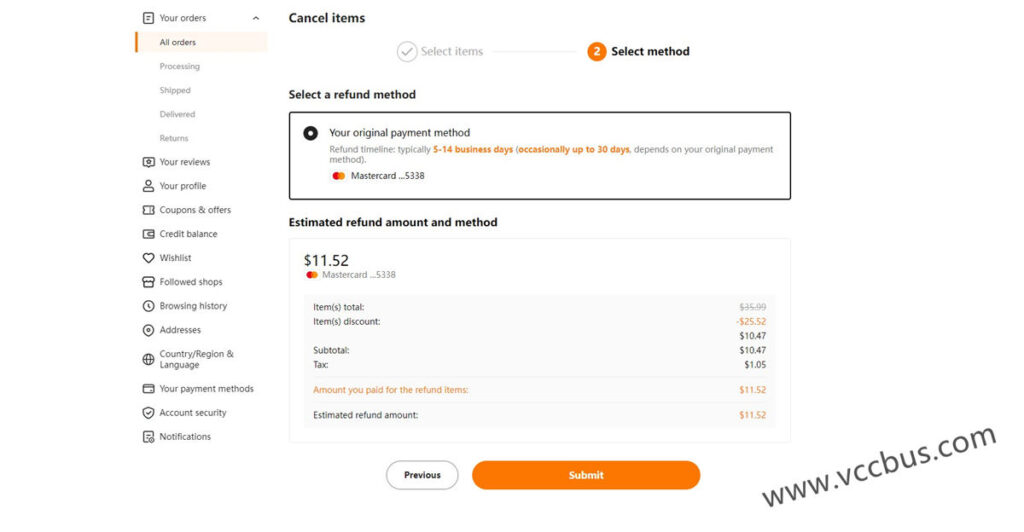View Returns in the sidebar

tap(174, 138)
